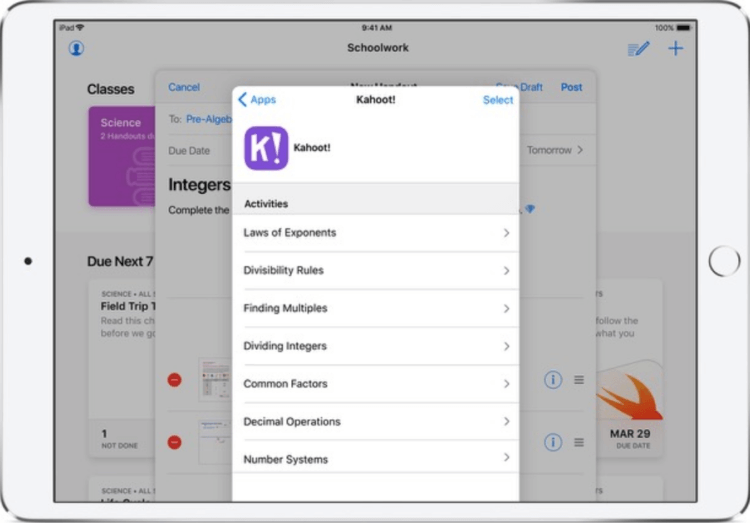Viewport: 750px width, 523px height.
Task: Remove first attachment with red minus
Action: 175,380
